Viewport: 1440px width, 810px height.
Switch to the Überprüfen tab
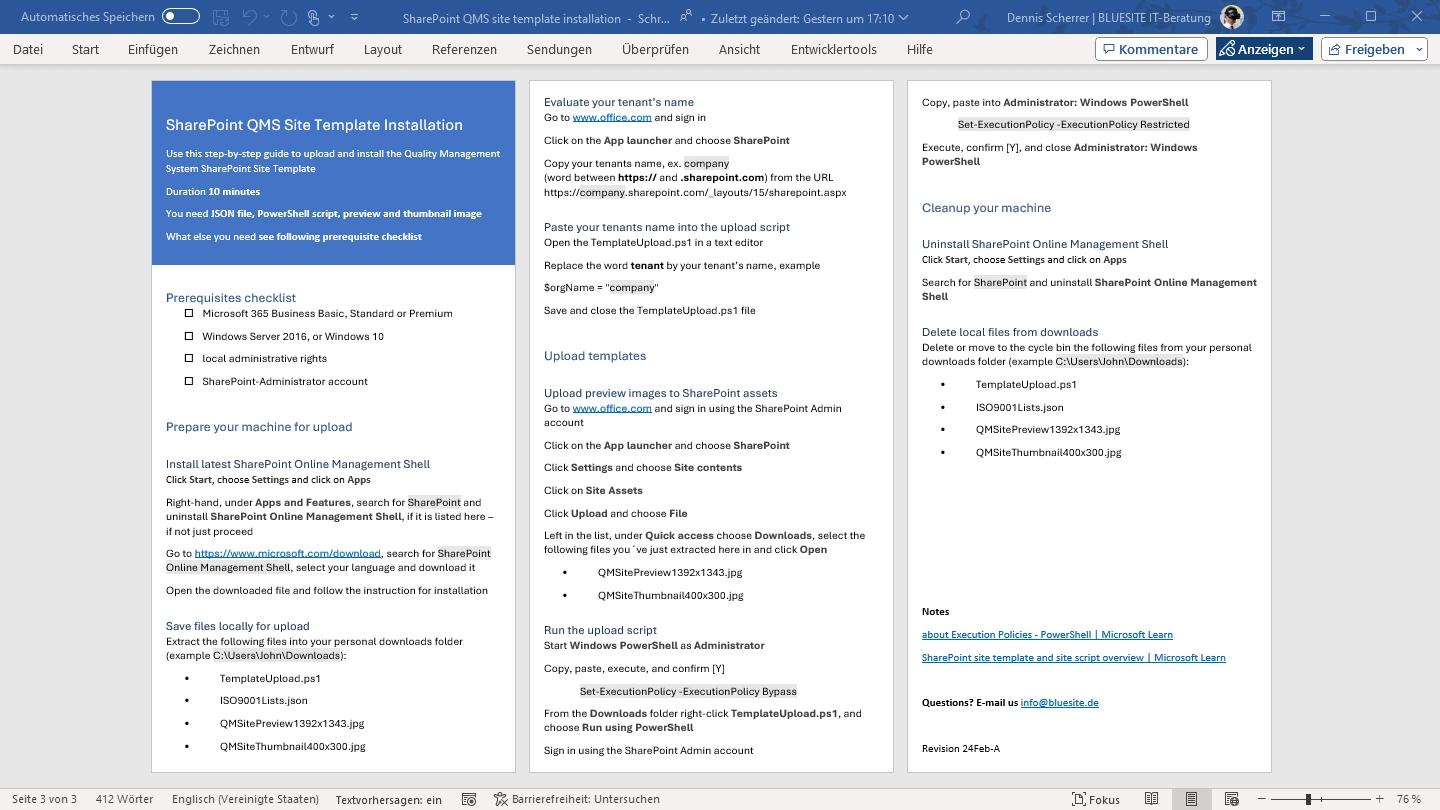click(655, 49)
